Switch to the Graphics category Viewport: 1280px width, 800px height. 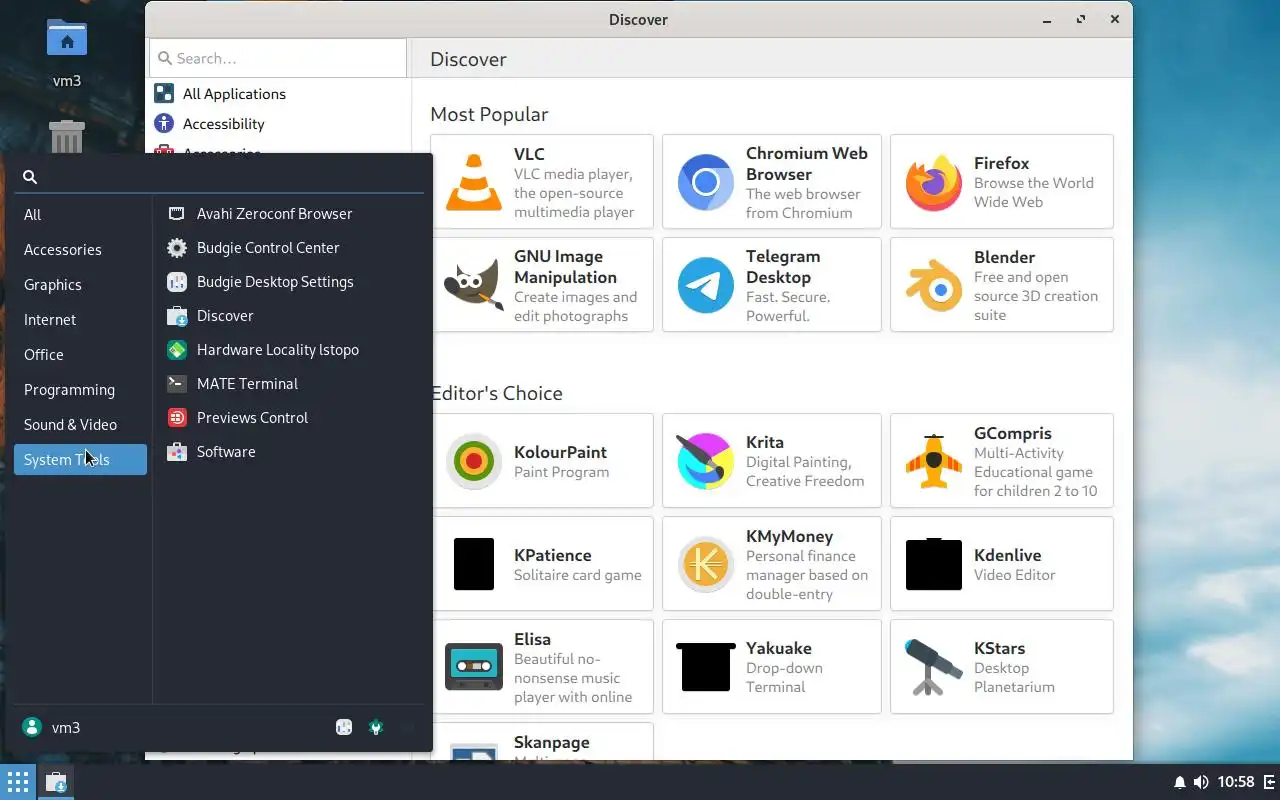click(80, 284)
